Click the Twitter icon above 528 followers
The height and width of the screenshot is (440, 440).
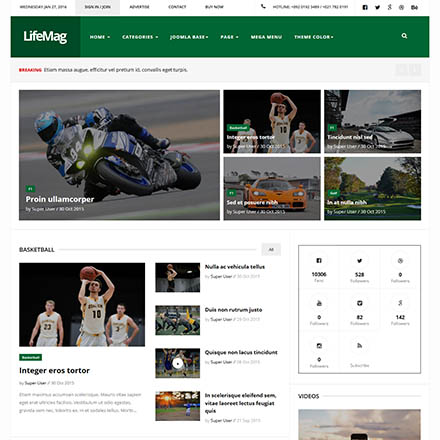[359, 261]
